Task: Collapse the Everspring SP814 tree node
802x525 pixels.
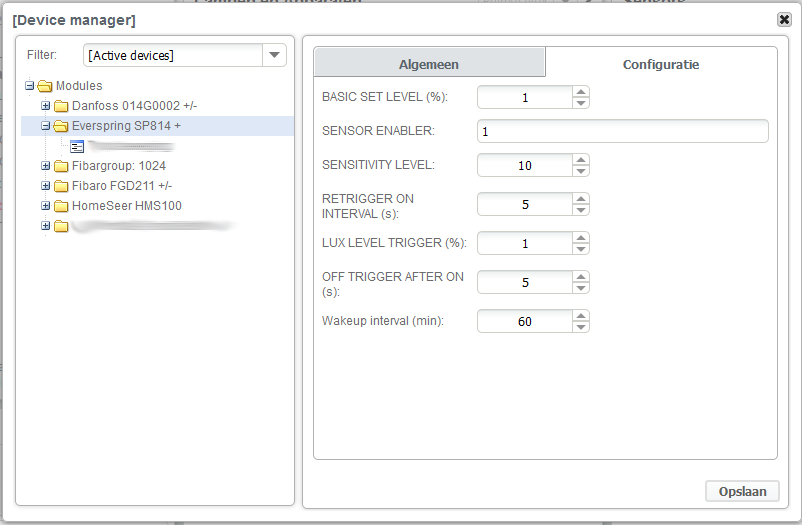Action: [46, 126]
